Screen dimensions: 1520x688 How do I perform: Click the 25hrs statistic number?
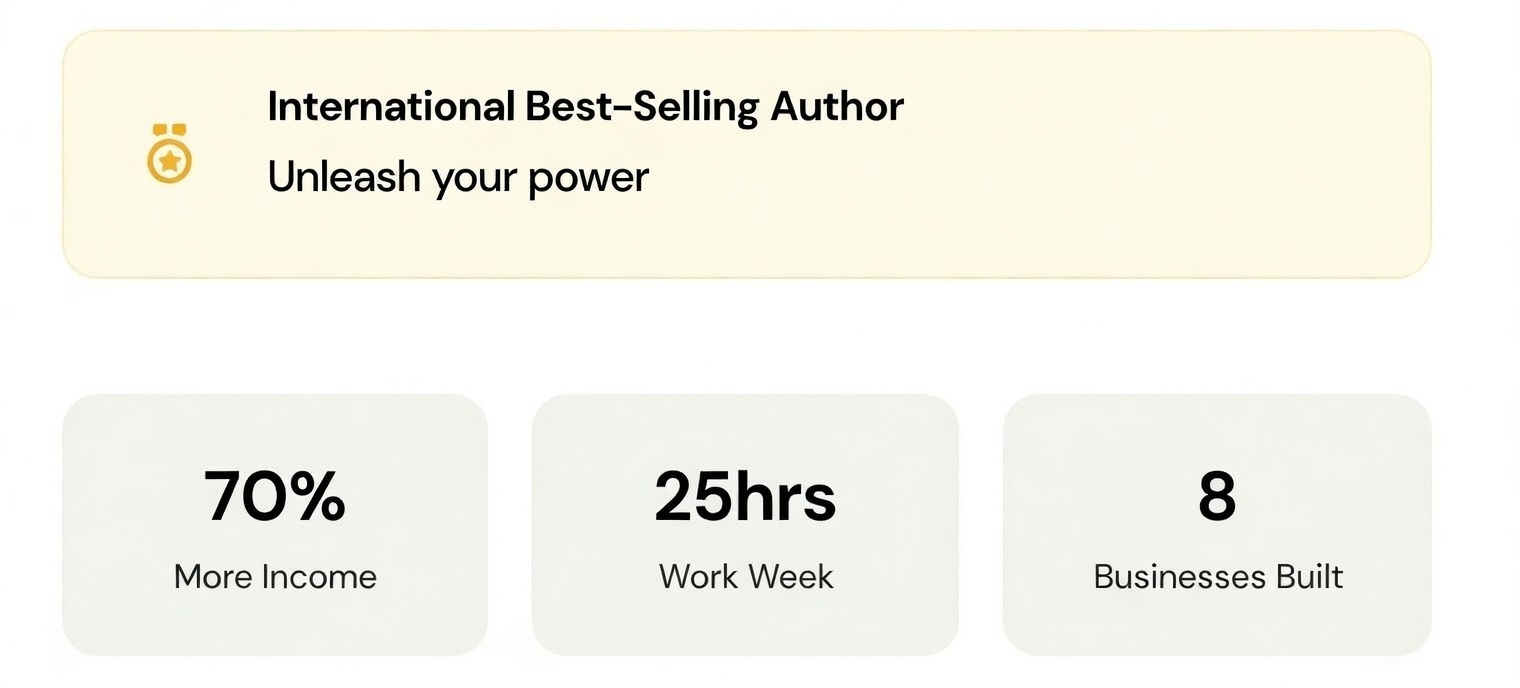pyautogui.click(x=745, y=496)
